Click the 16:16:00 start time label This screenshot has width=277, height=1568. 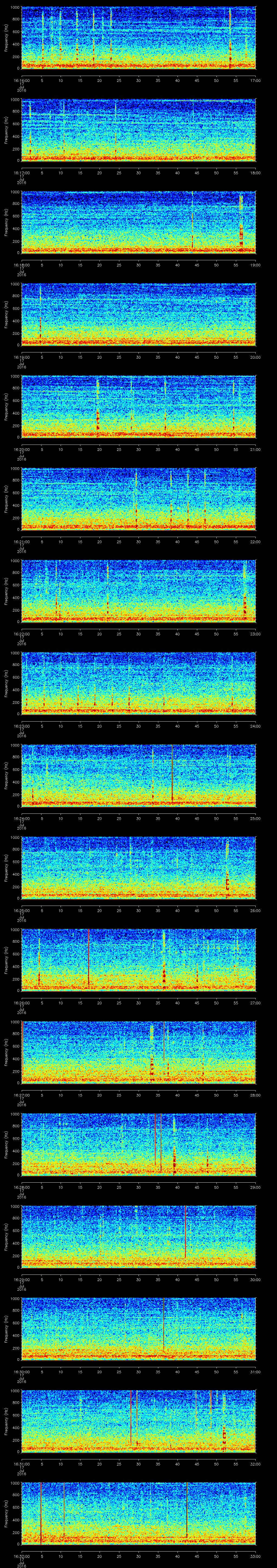(x=21, y=80)
